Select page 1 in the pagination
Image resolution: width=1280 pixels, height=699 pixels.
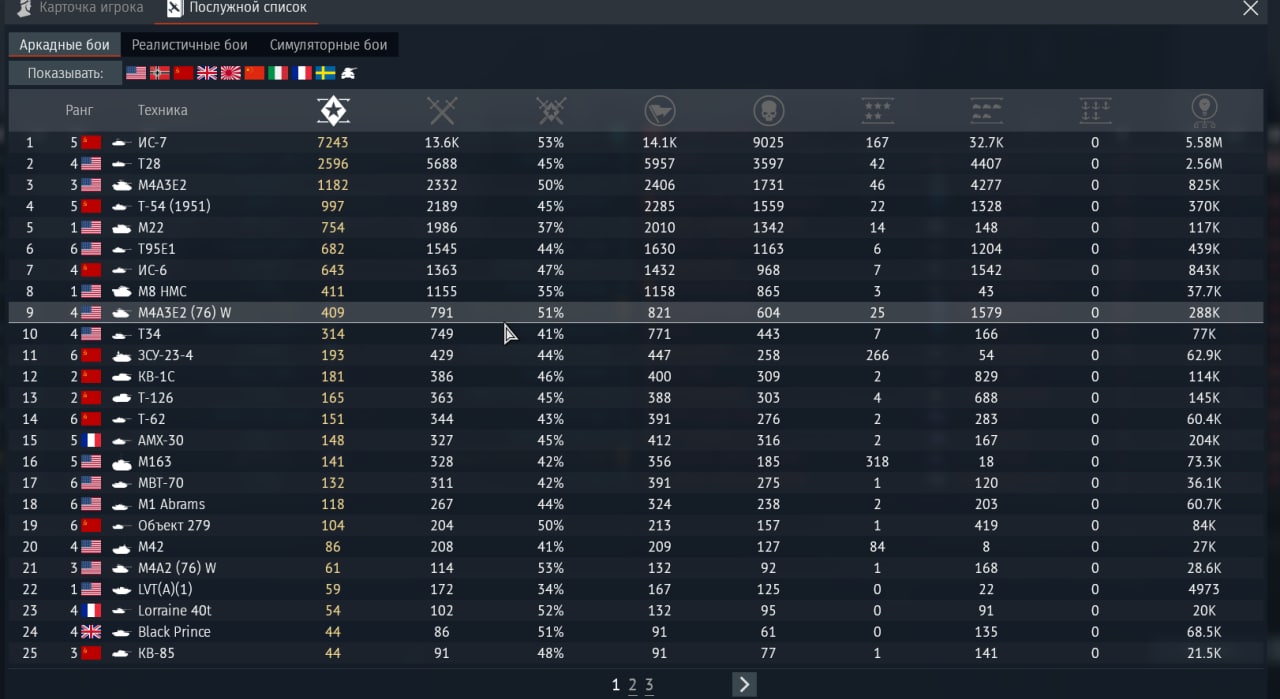pos(616,685)
